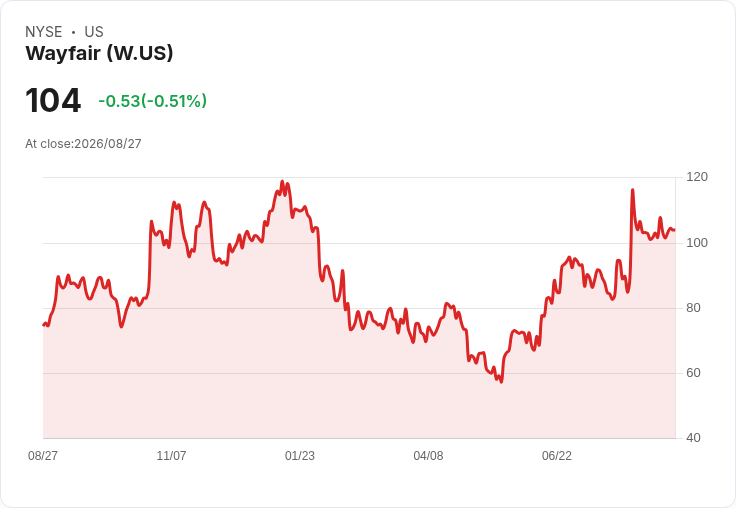Image resolution: width=736 pixels, height=508 pixels.
Task: Click the 100 price axis label
Action: (x=697, y=243)
